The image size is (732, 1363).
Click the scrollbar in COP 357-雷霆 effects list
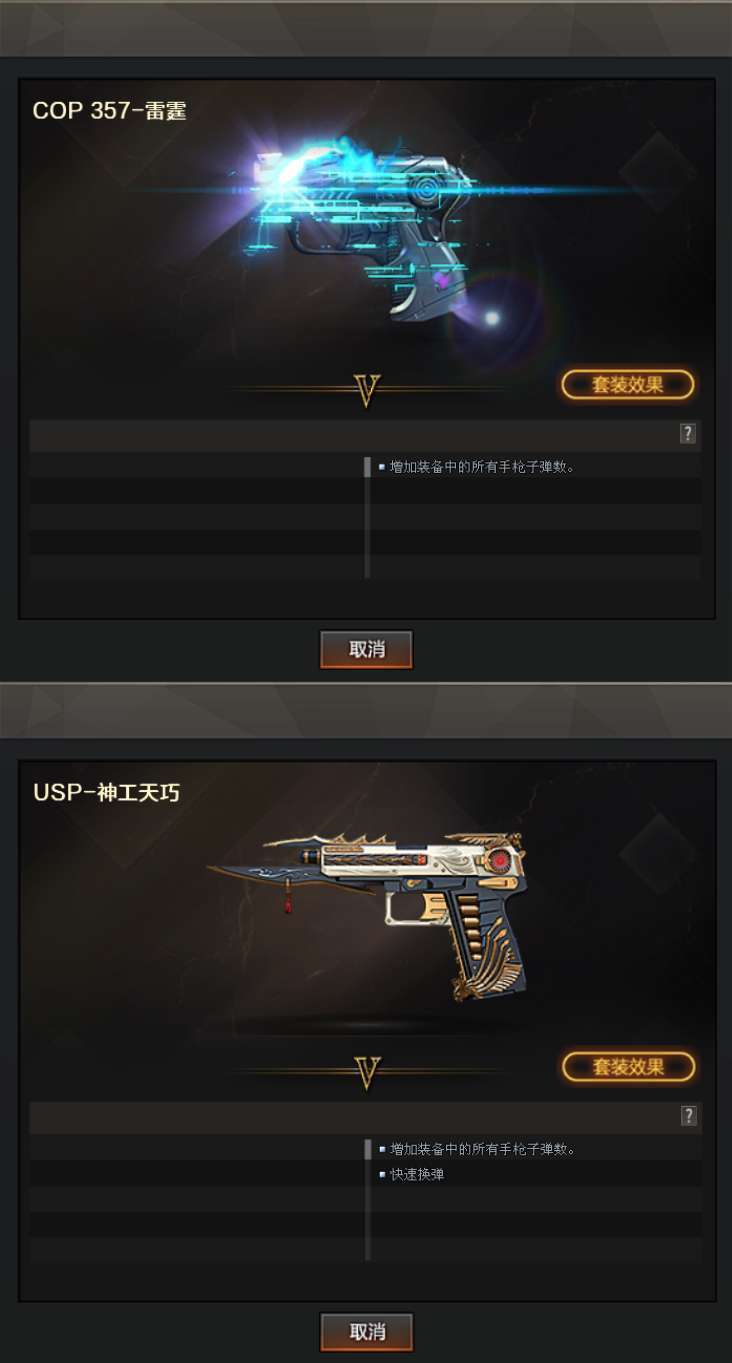point(367,517)
